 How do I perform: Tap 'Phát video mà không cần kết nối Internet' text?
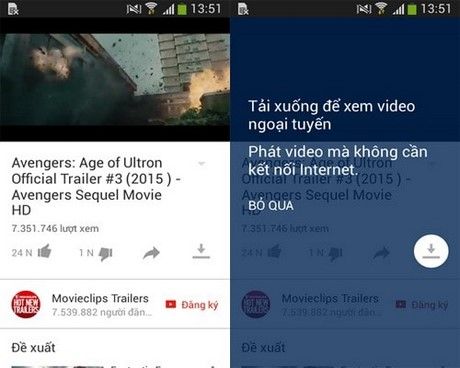click(x=338, y=161)
